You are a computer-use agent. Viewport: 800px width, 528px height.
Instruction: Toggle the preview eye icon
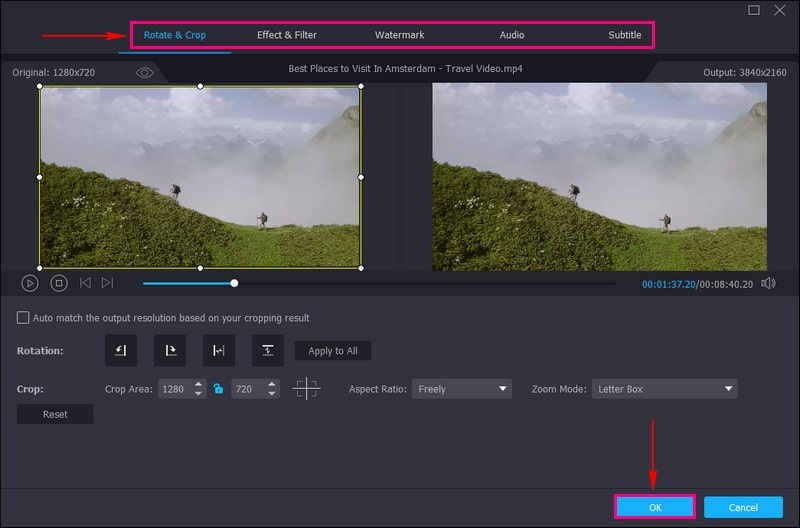(145, 73)
